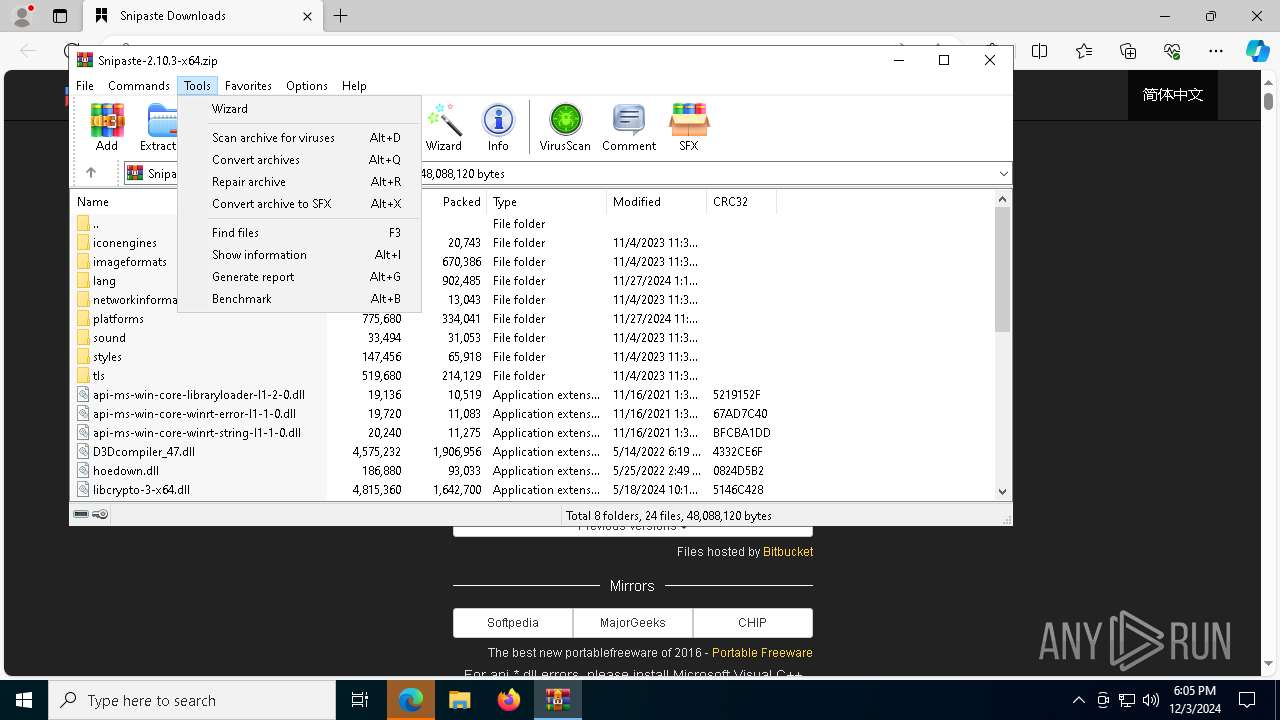
Task: Open the notification center icon
Action: (1247, 700)
